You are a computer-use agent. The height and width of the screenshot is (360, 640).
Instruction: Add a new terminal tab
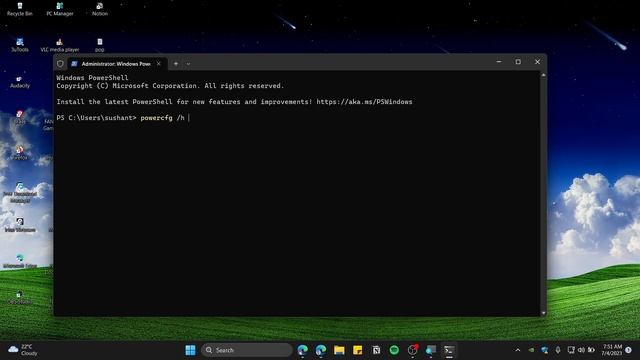click(176, 64)
